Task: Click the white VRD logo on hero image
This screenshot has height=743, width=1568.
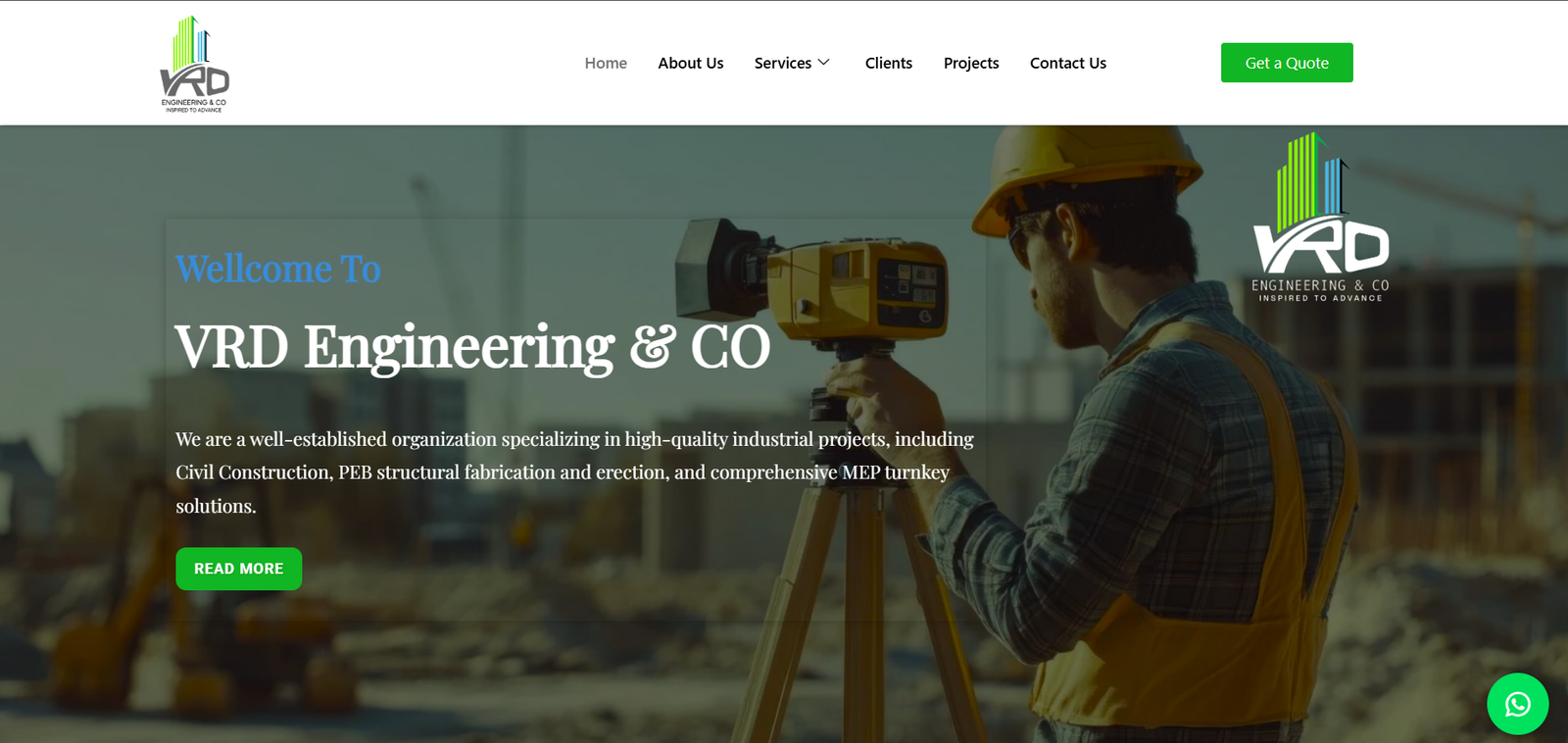Action: pyautogui.click(x=1320, y=217)
